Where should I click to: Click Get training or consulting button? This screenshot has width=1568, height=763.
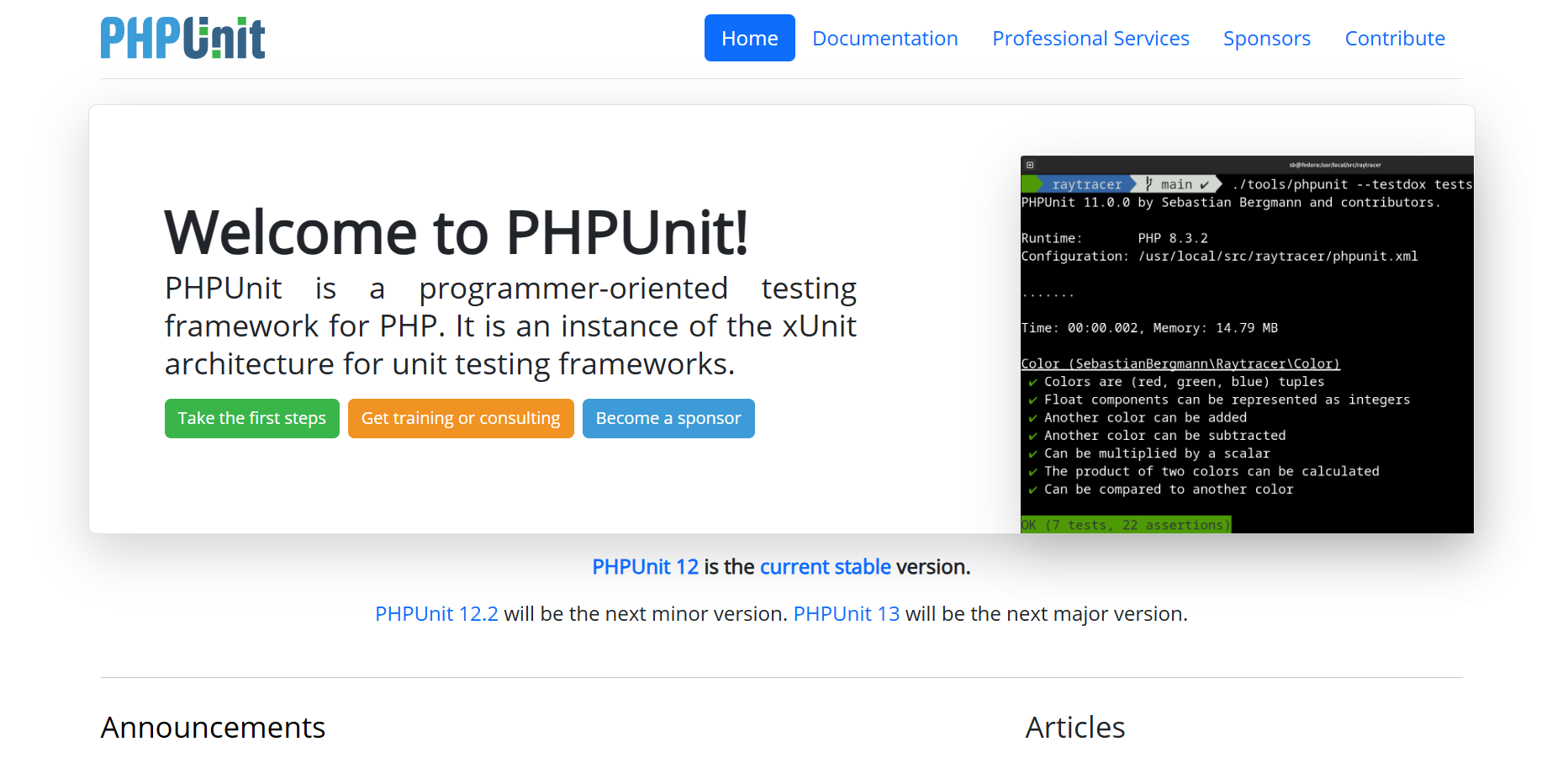[x=461, y=418]
